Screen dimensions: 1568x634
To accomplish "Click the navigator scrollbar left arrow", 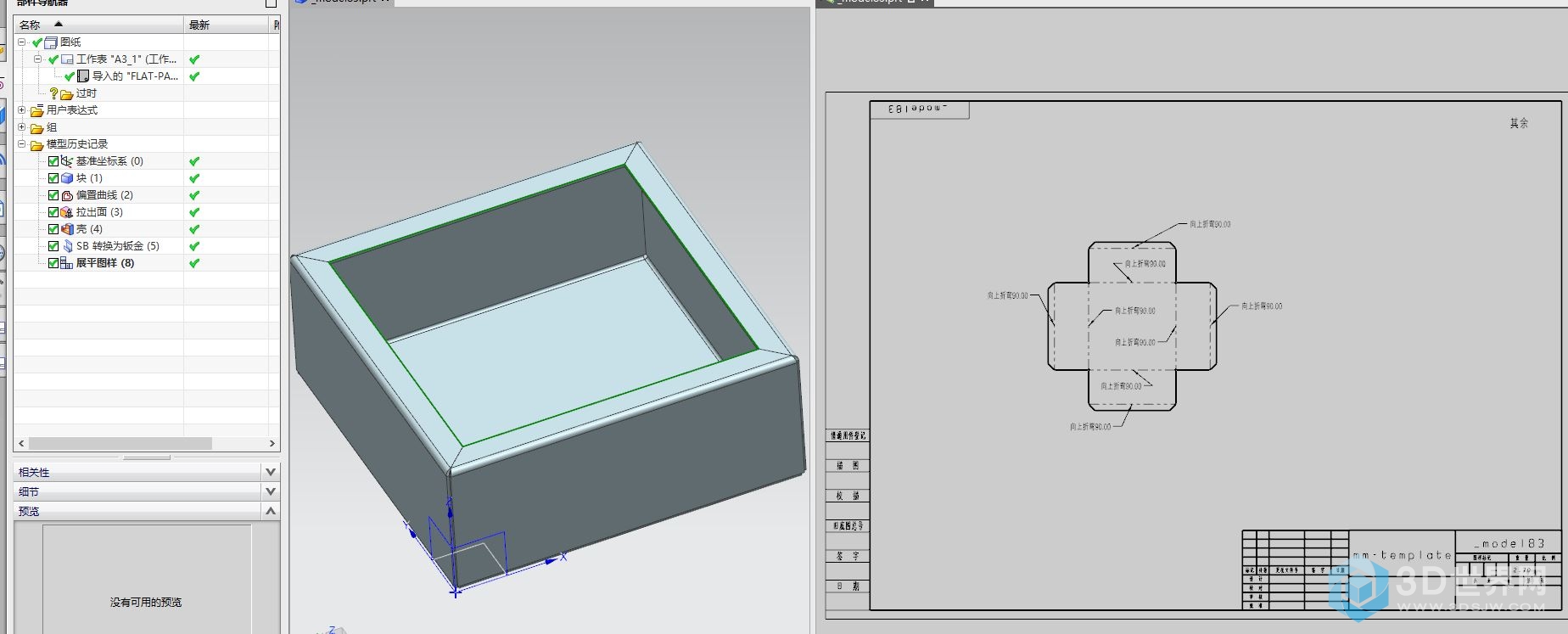I will [x=21, y=443].
